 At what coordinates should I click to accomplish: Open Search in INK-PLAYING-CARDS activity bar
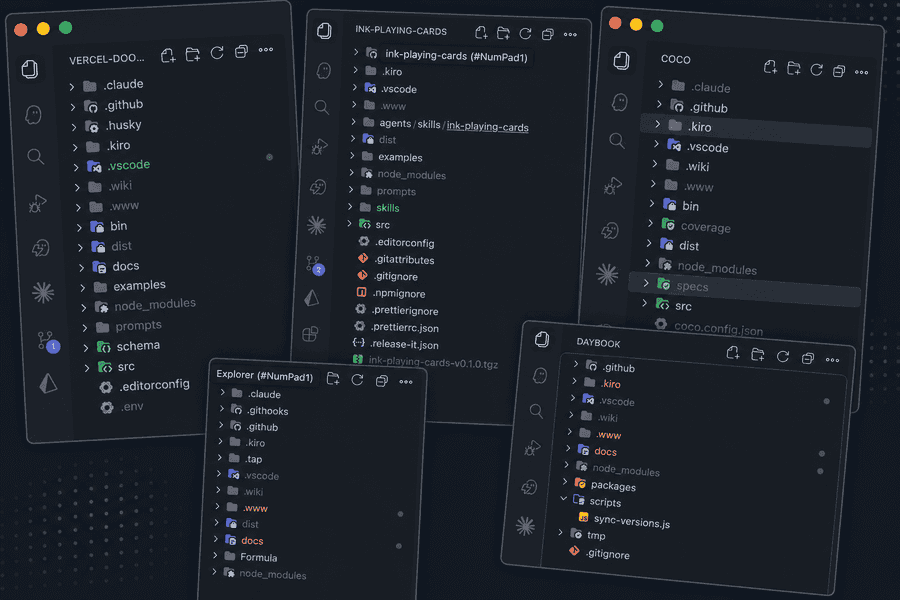pyautogui.click(x=321, y=107)
